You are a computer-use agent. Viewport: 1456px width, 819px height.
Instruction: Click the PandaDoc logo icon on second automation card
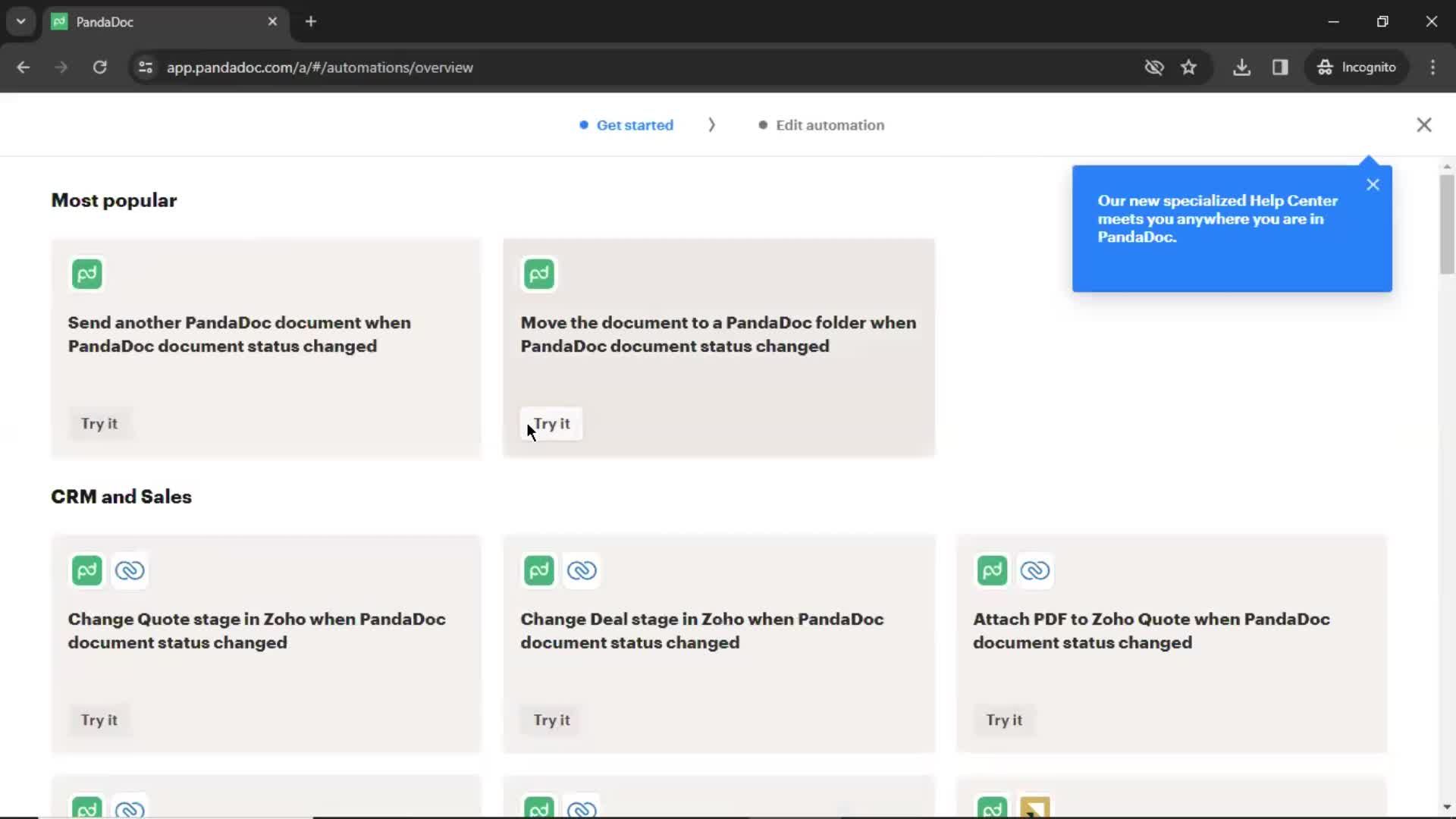(539, 272)
